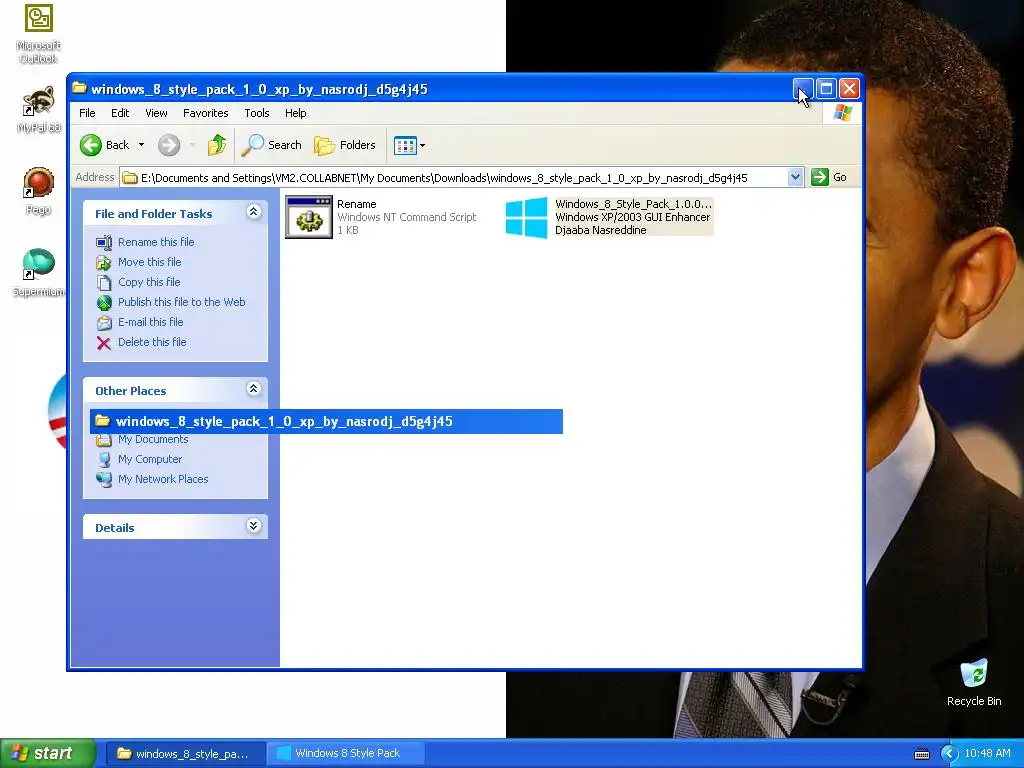Click E-mail this file link

[150, 322]
